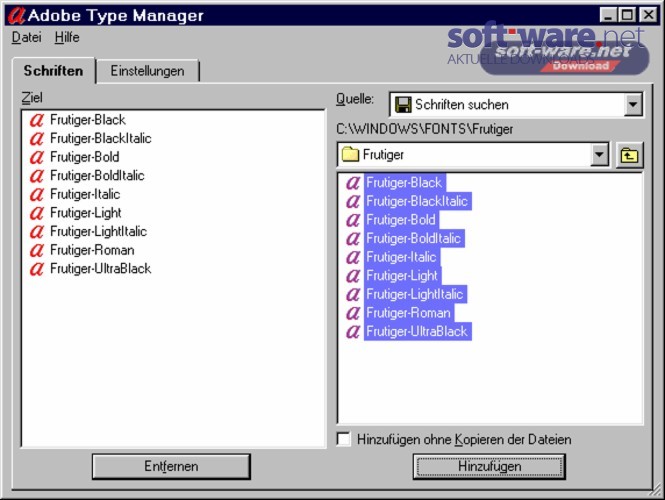Select Frutiger-Black text in Ziel list
This screenshot has width=665, height=500.
[x=88, y=120]
